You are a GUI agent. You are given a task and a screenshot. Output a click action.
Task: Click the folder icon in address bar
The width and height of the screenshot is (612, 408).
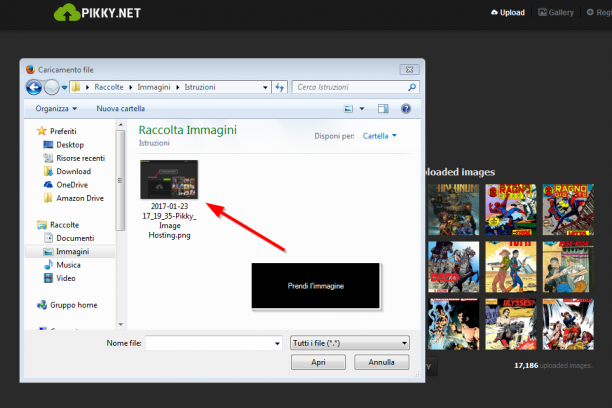tap(76, 87)
